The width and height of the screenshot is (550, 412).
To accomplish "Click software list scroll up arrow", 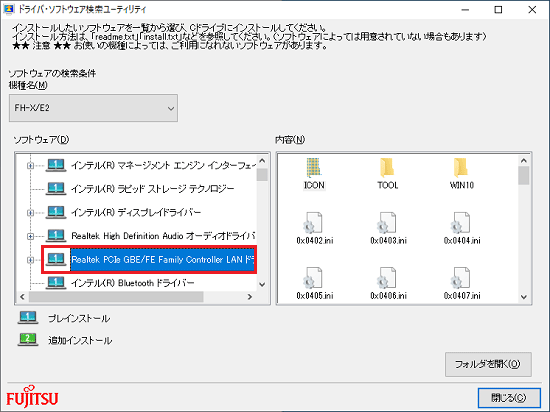I will click(262, 161).
